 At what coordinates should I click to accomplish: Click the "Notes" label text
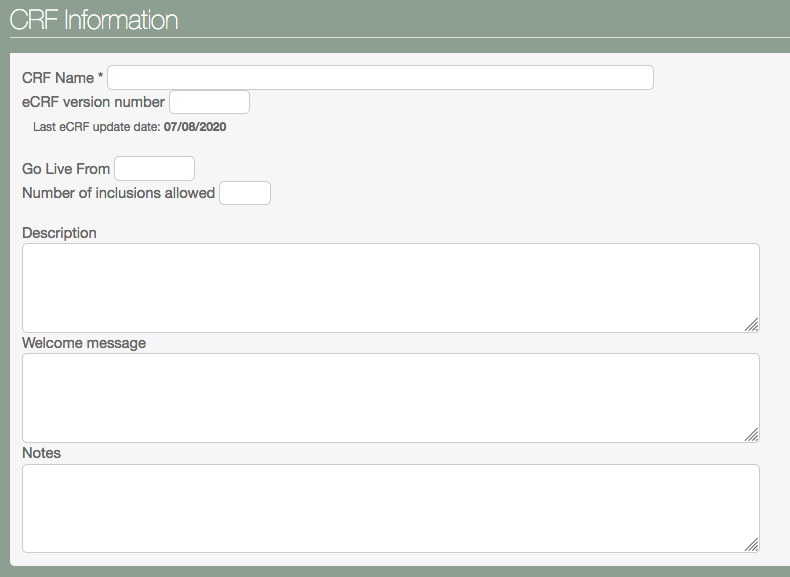[x=41, y=453]
